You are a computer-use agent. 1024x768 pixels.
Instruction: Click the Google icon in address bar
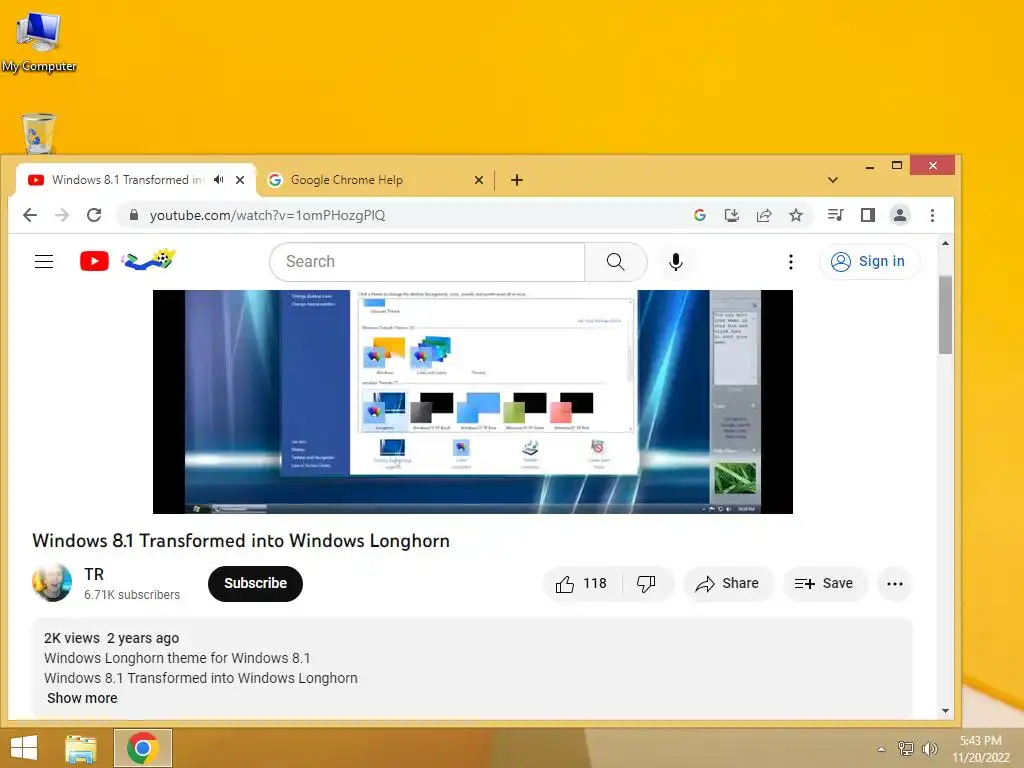tap(699, 216)
